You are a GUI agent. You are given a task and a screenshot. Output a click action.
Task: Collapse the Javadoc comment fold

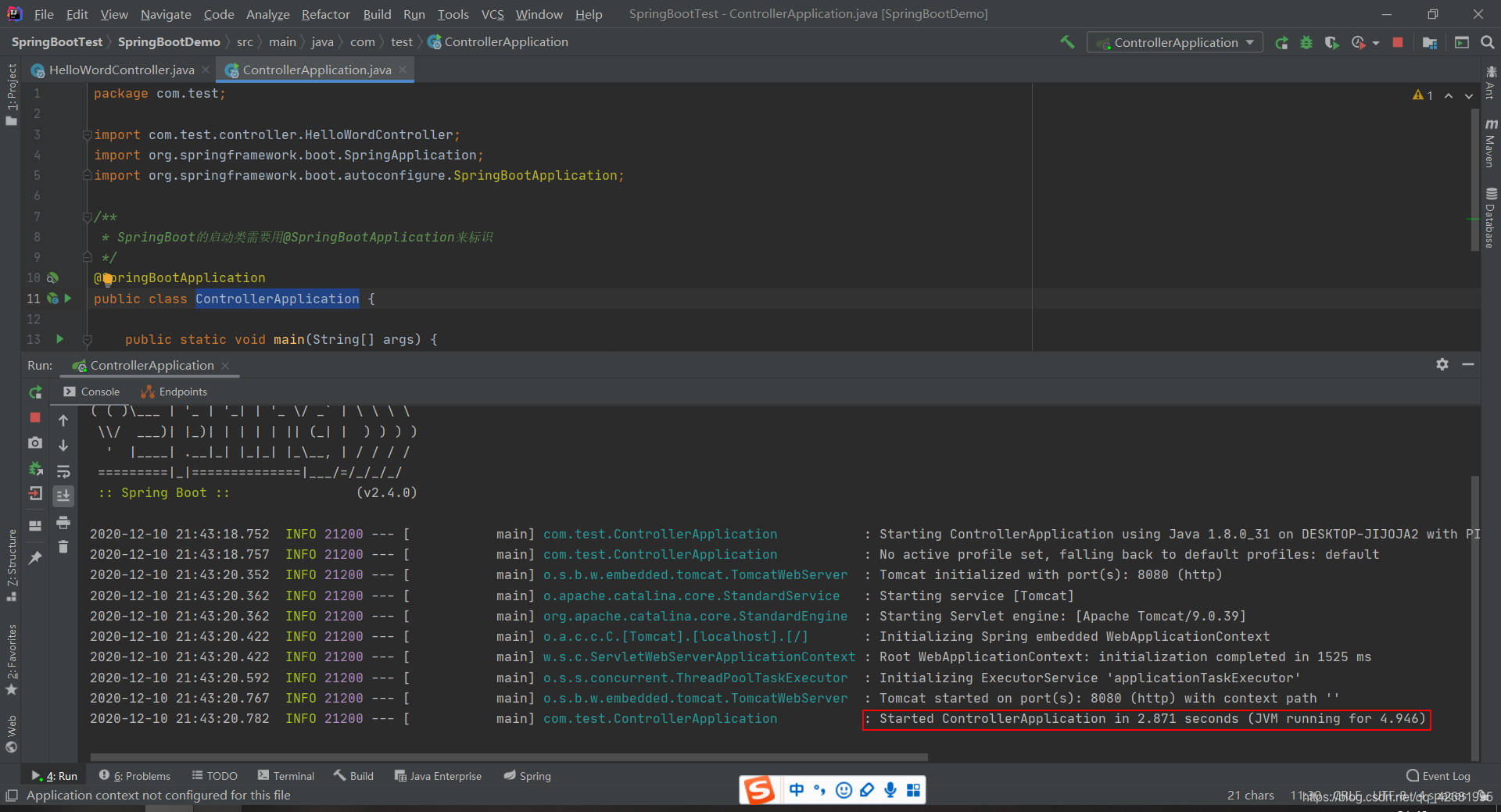[x=88, y=217]
